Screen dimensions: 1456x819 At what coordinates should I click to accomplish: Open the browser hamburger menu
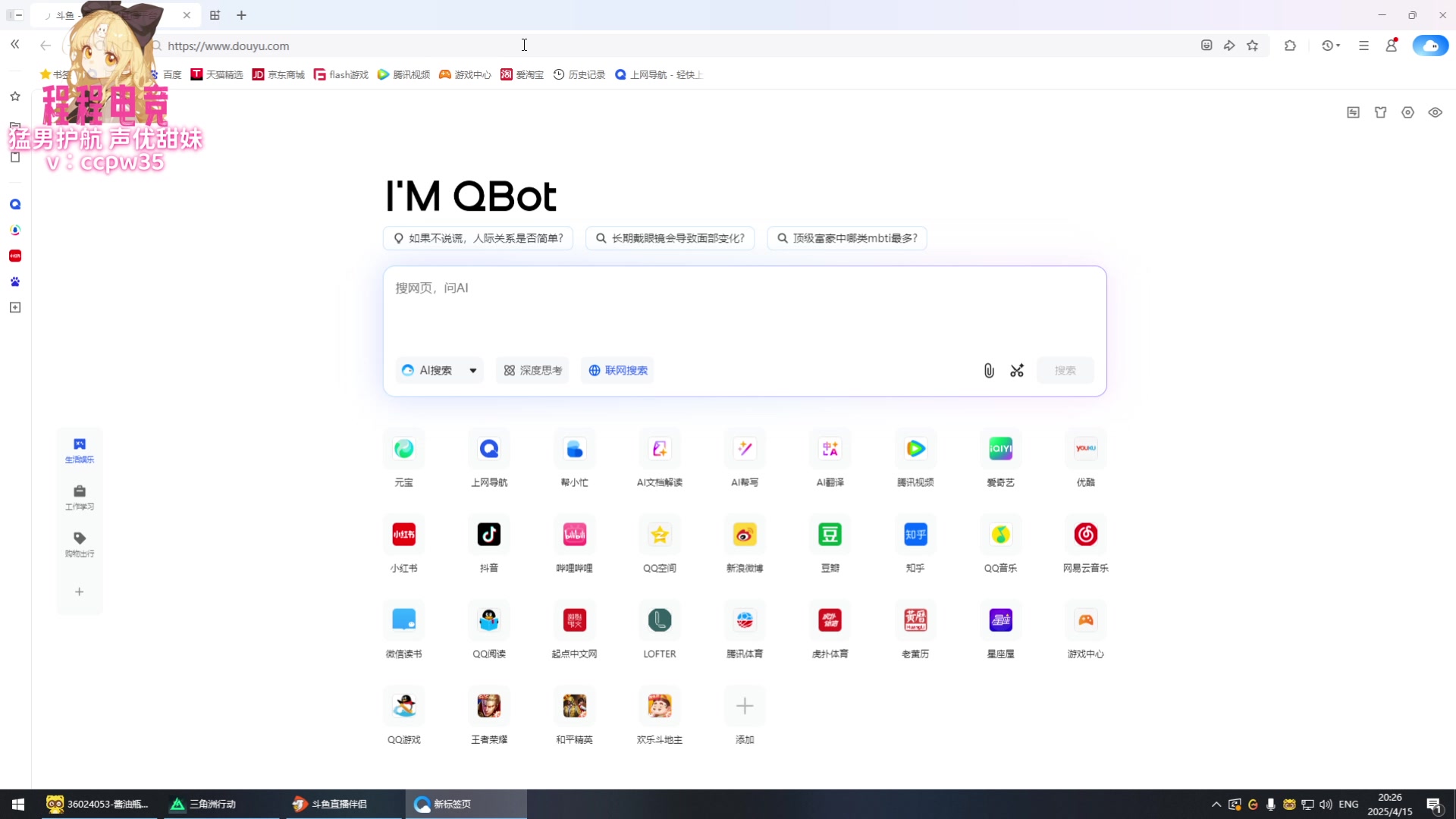(1363, 45)
